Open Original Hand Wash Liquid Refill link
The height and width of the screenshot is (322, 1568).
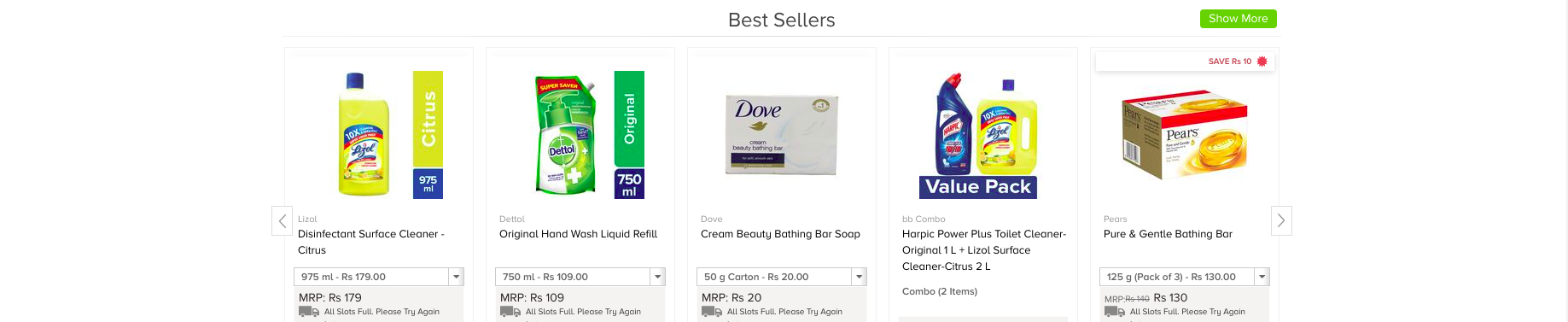578,234
